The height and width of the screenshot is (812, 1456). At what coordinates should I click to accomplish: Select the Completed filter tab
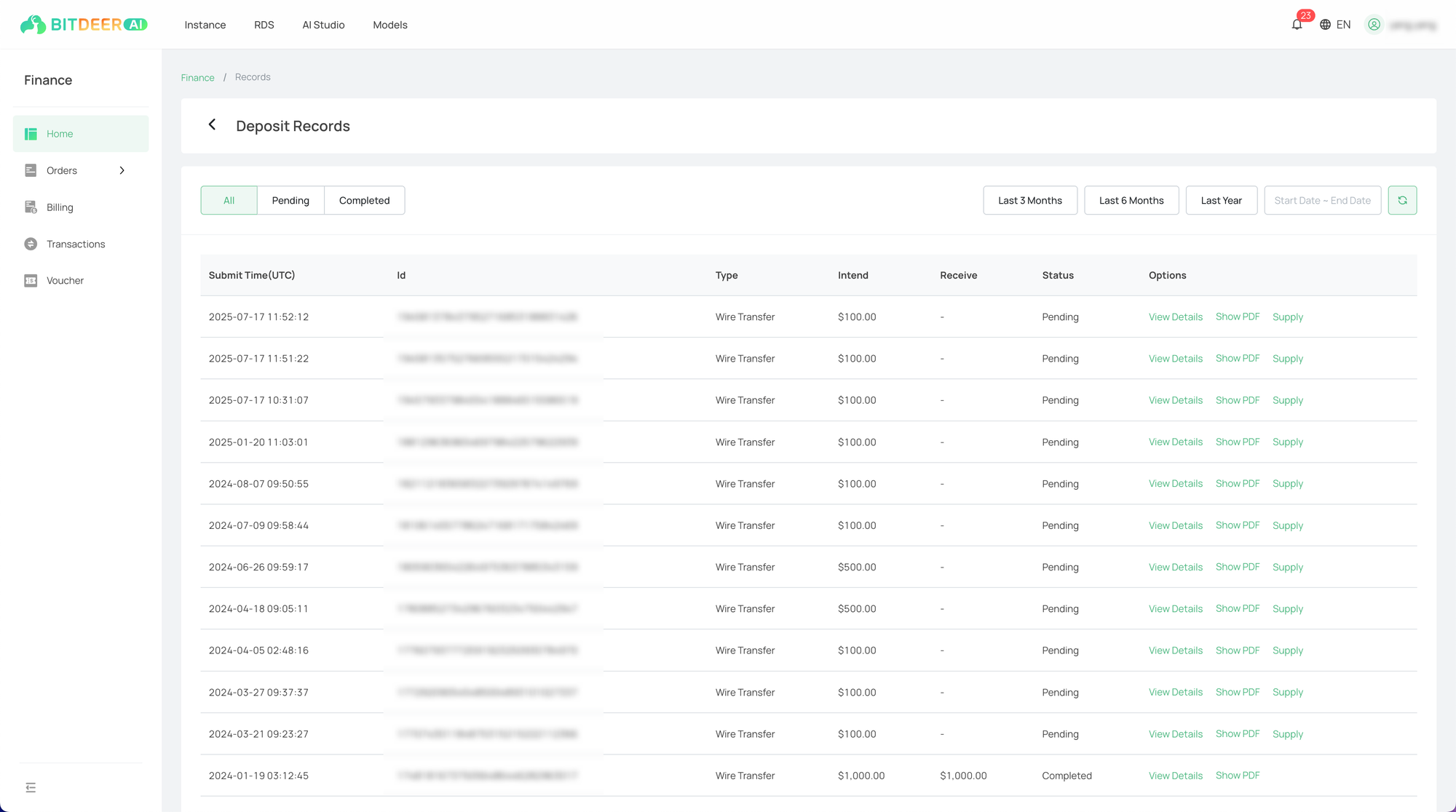[364, 200]
